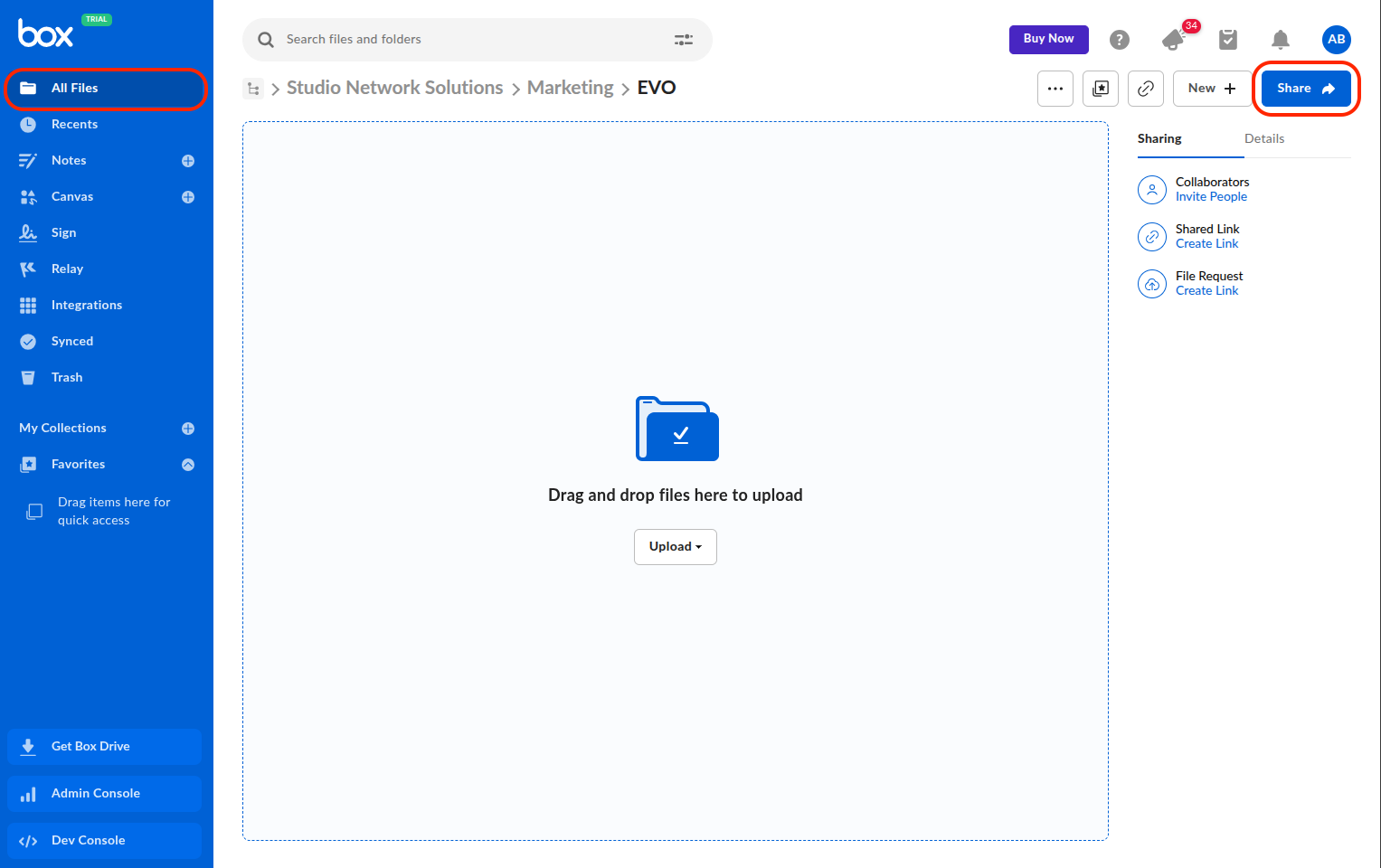Screen dimensions: 1381x868
Task: Click the Buy Now button
Action: coord(1048,39)
